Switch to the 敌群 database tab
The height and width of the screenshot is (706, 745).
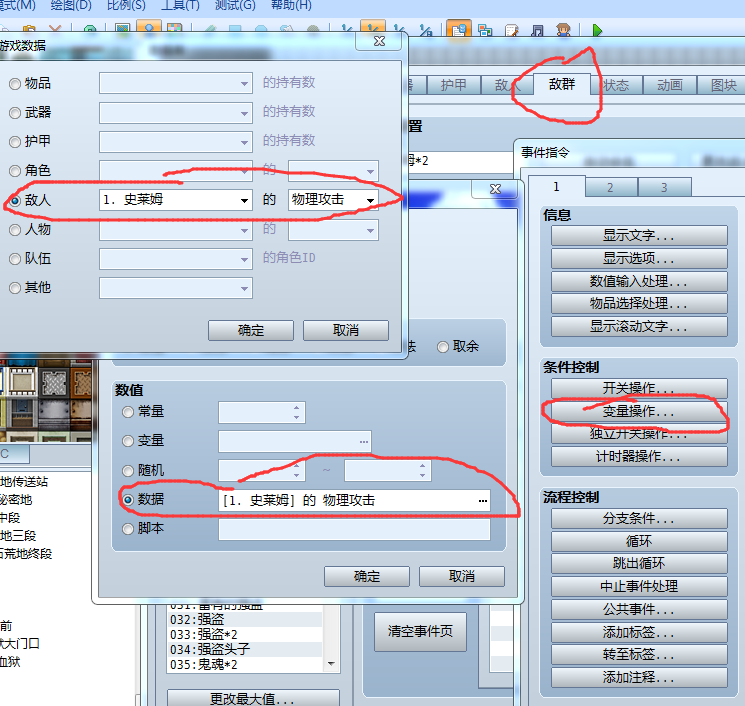[x=562, y=85]
